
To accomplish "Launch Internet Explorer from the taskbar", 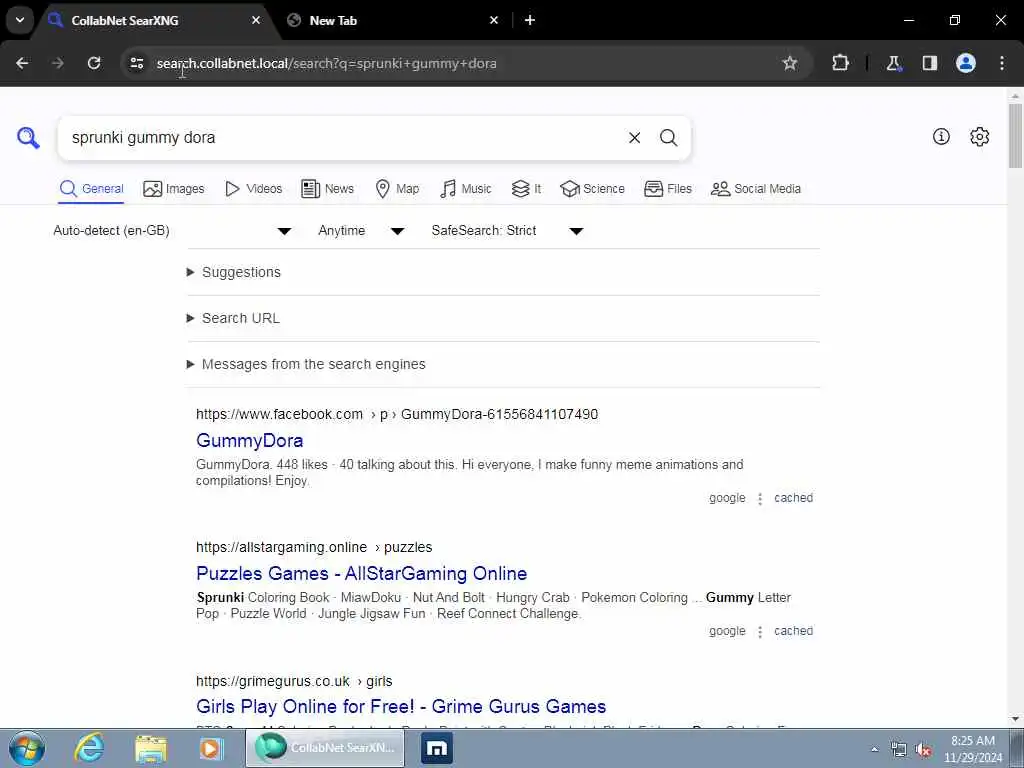I will click(89, 748).
